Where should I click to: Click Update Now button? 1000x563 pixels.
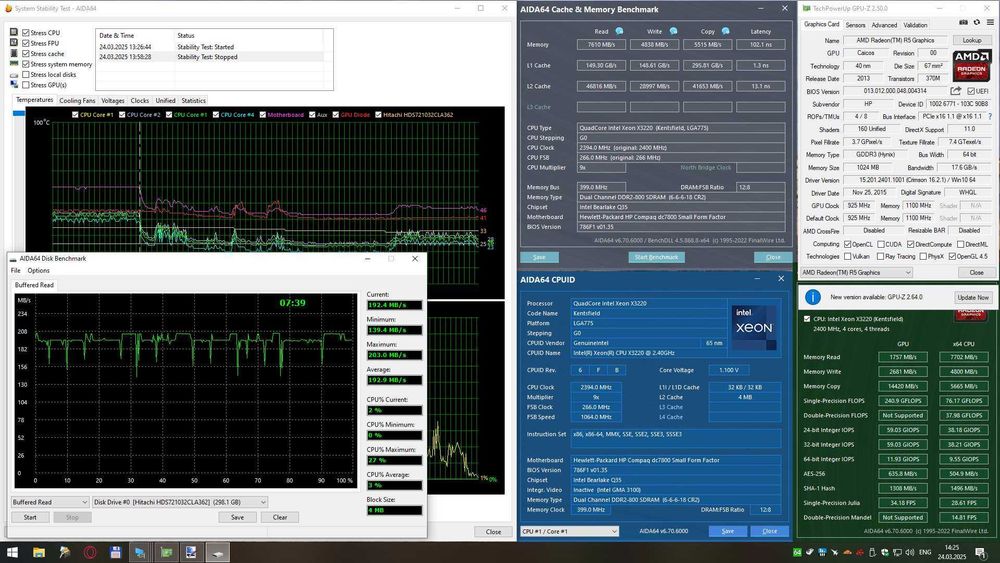pyautogui.click(x=973, y=297)
